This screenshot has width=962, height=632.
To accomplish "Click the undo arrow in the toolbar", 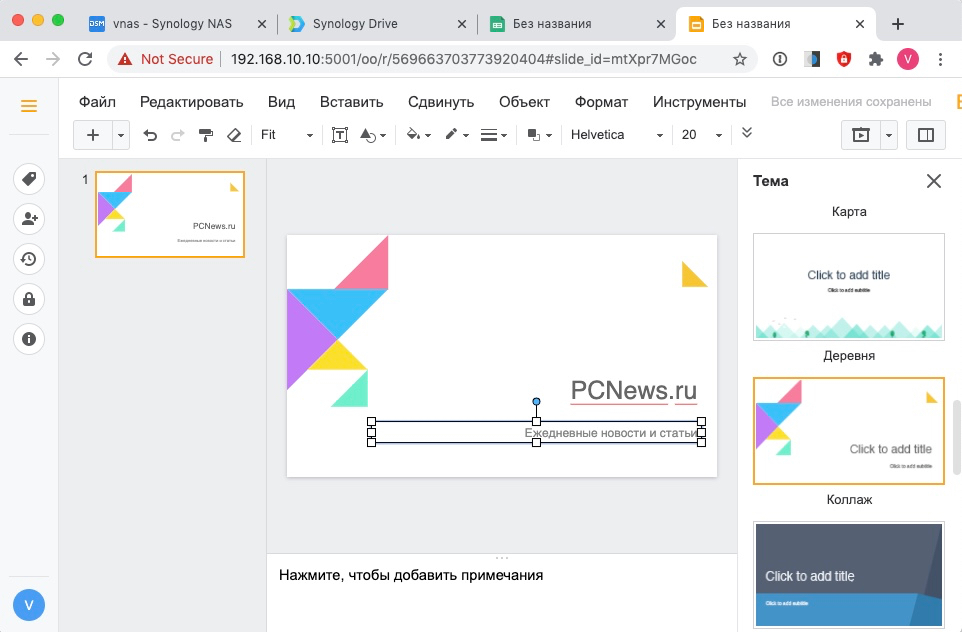I will (150, 135).
